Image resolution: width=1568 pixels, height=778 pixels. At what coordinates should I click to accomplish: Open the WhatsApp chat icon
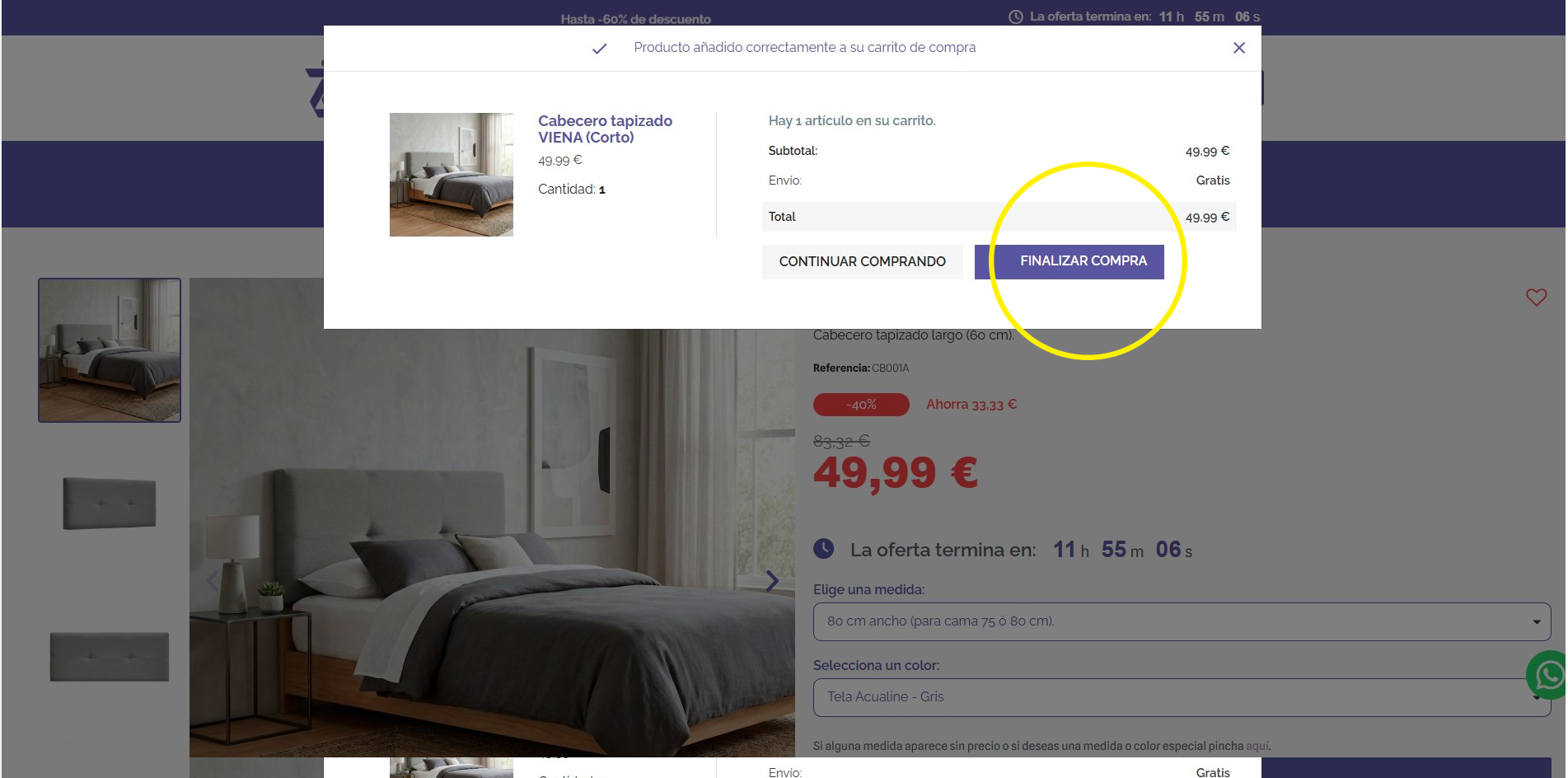[1548, 676]
